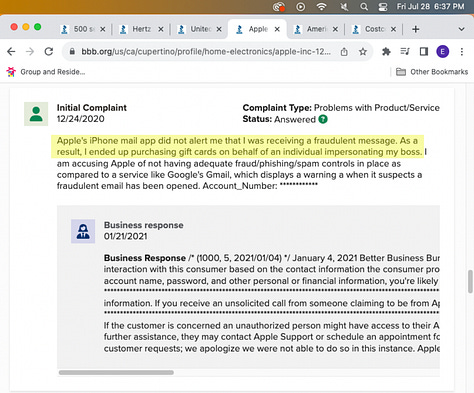Open the profile avatar labeled E
This screenshot has height=393, width=474.
[x=443, y=52]
